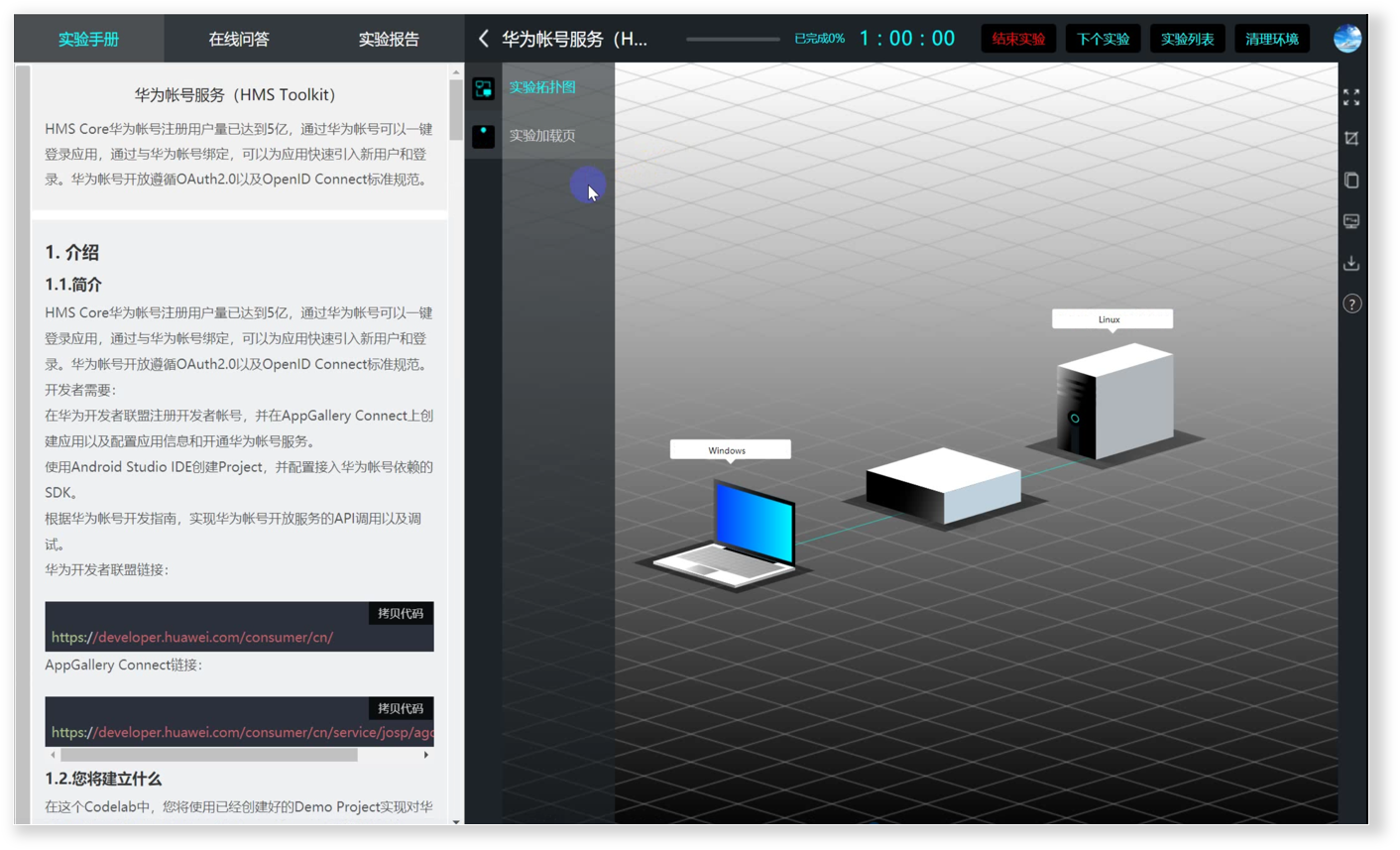Click the 实验加载页 sidebar icon
The image size is (1400, 850).
tap(483, 136)
